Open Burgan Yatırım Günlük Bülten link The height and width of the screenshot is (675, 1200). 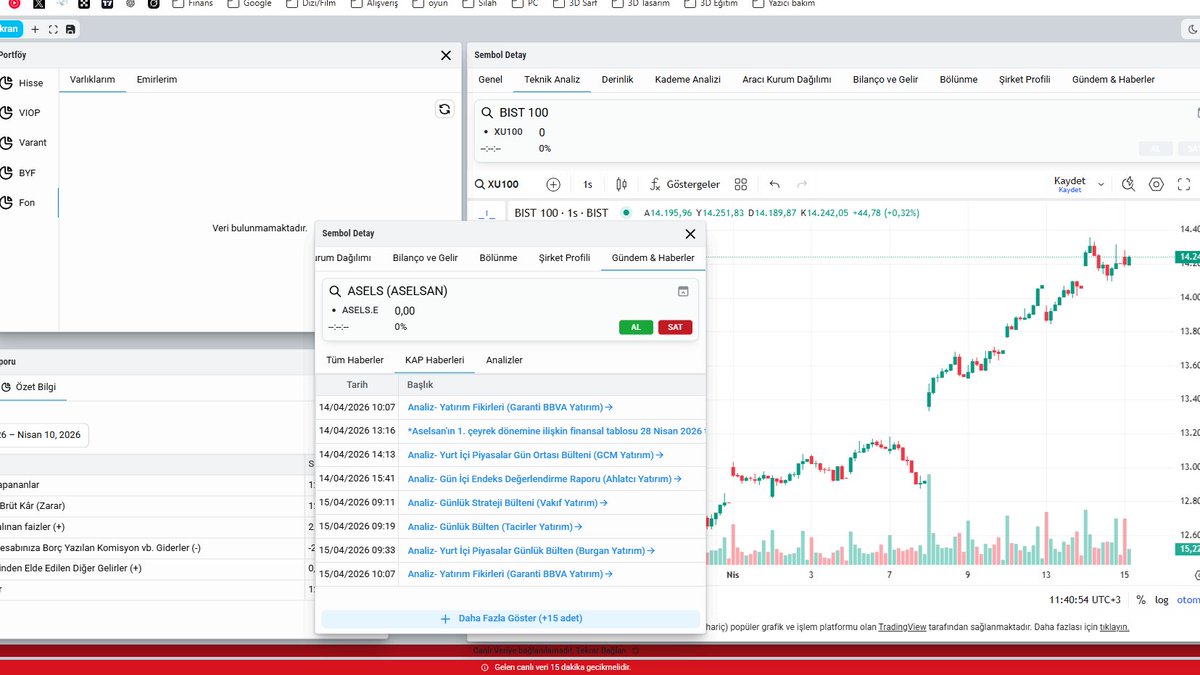(x=532, y=551)
